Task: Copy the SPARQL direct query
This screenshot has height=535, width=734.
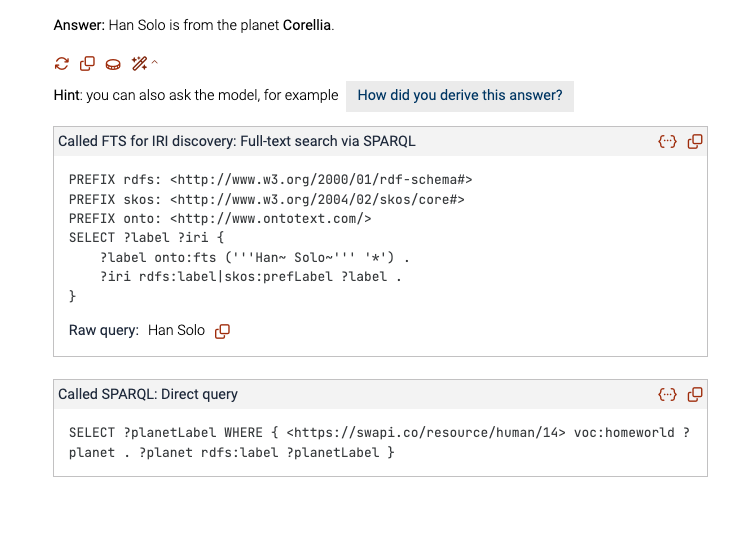Action: [695, 395]
